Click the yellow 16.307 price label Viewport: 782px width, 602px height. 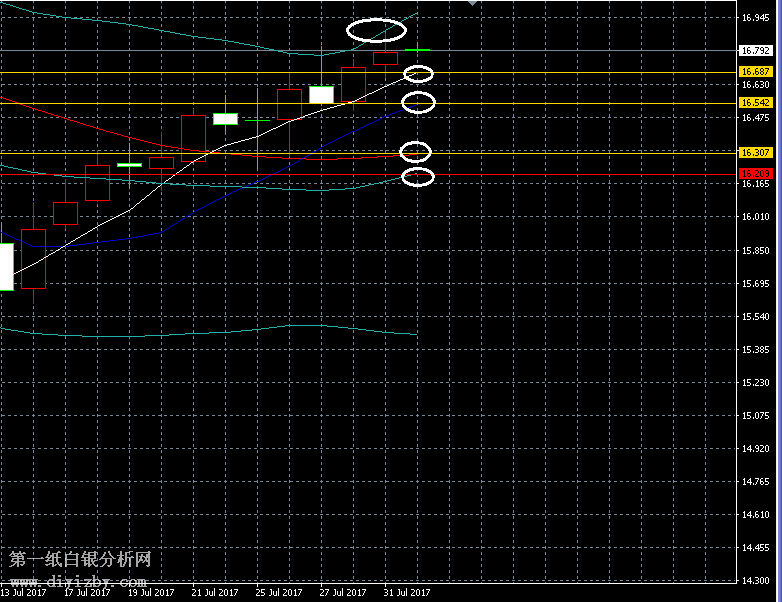point(755,152)
